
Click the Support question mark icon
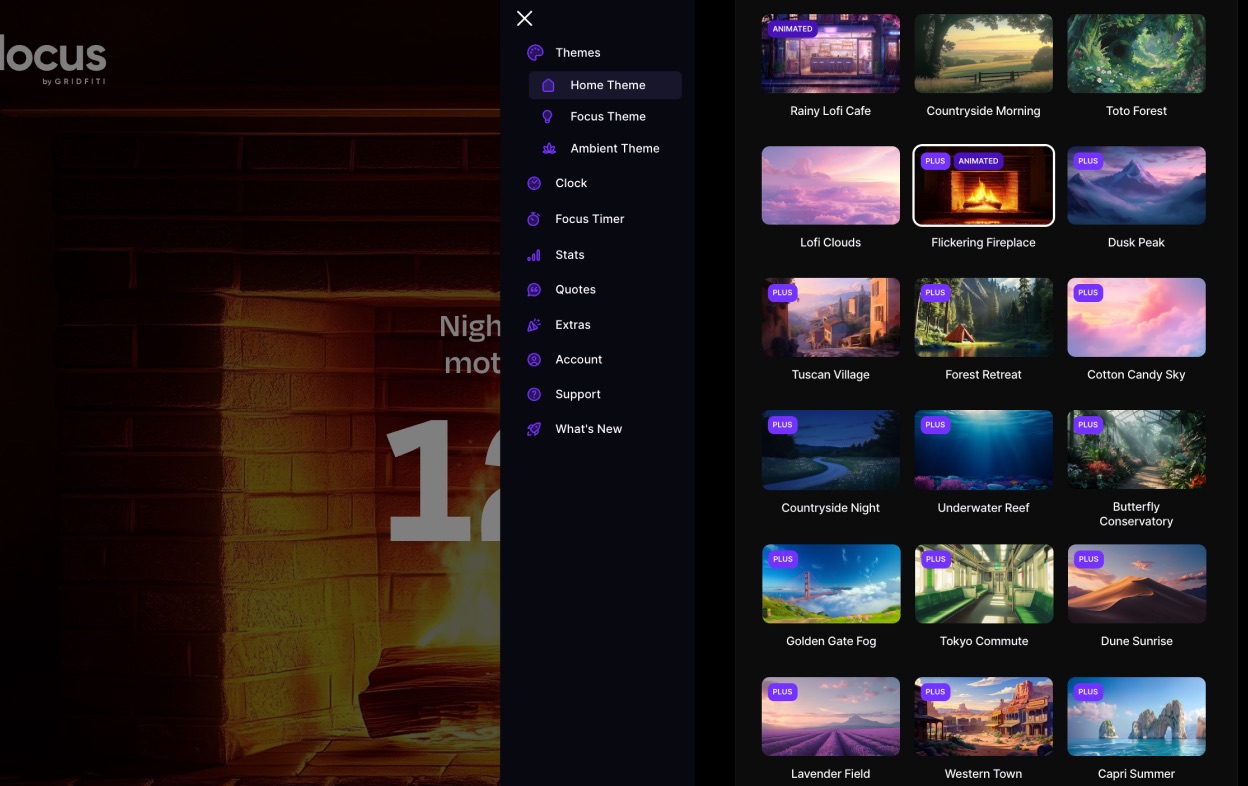point(534,395)
